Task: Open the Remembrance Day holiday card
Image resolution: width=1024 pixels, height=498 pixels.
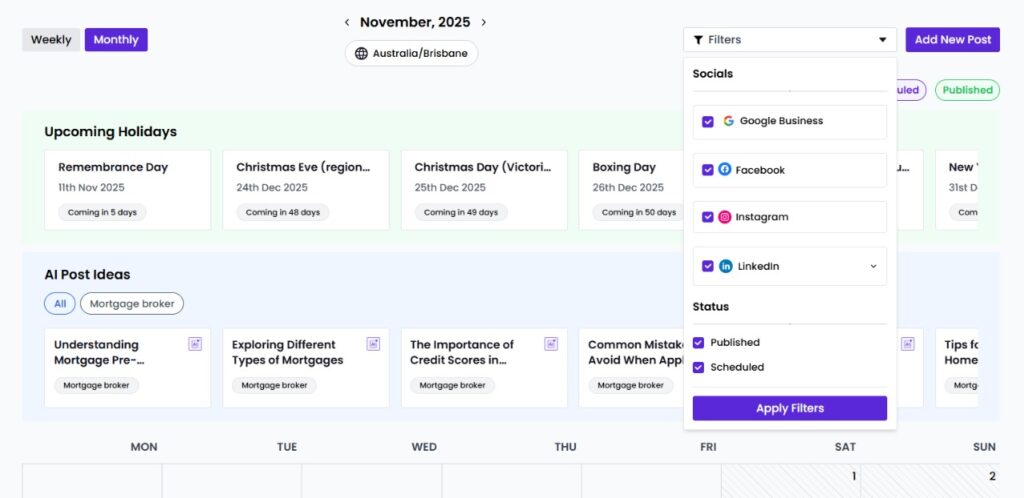Action: [x=127, y=190]
